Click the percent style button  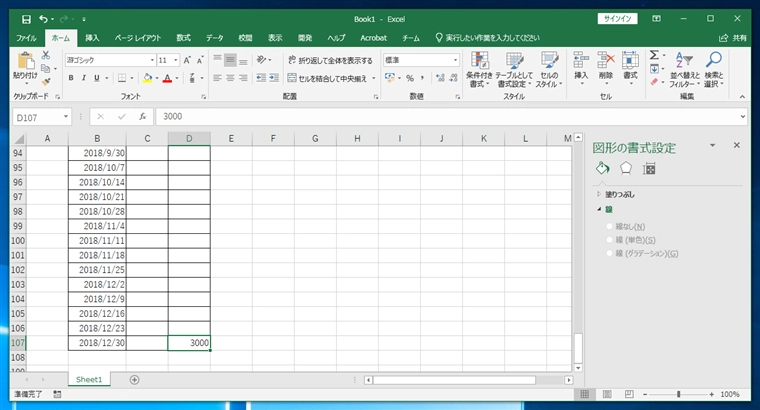[x=409, y=78]
